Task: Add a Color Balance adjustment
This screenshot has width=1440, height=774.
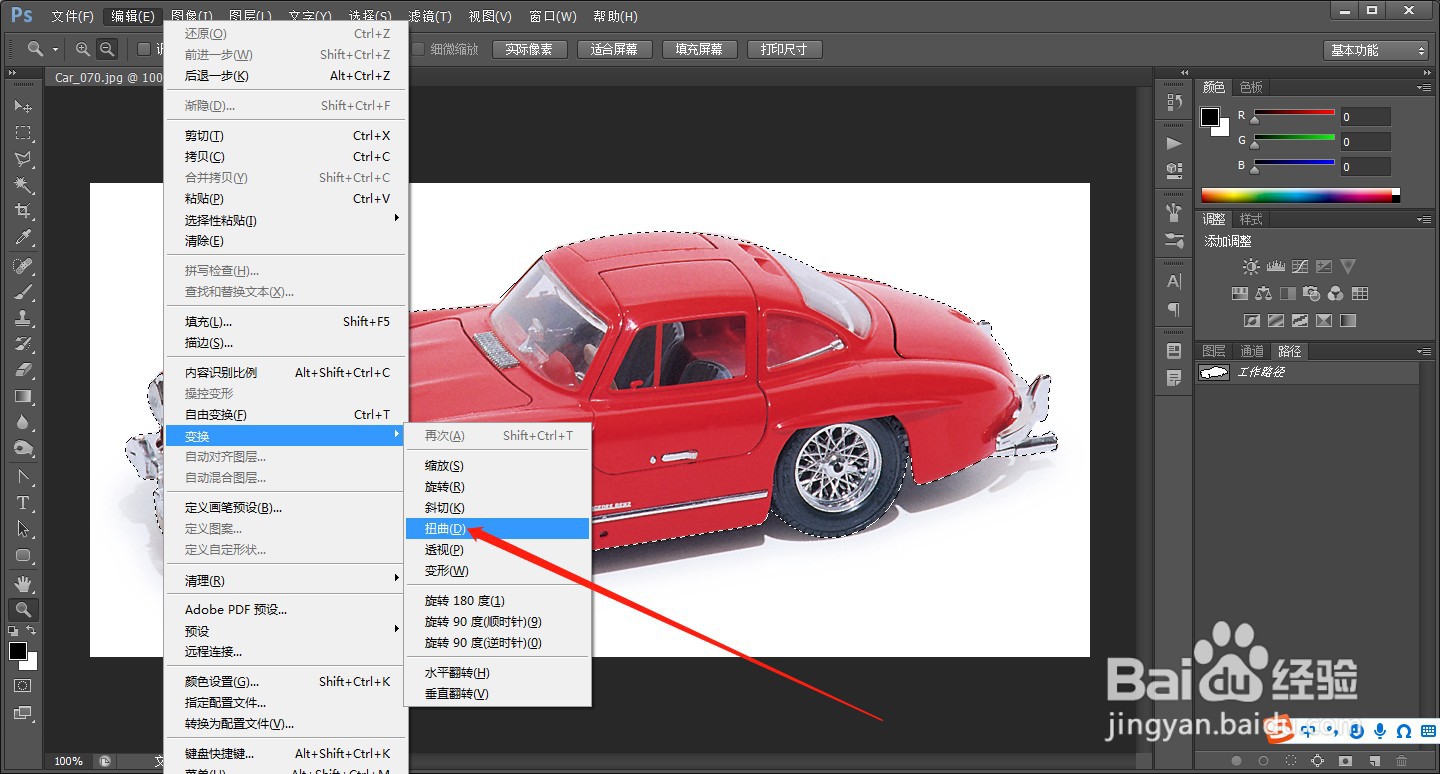Action: coord(1263,294)
